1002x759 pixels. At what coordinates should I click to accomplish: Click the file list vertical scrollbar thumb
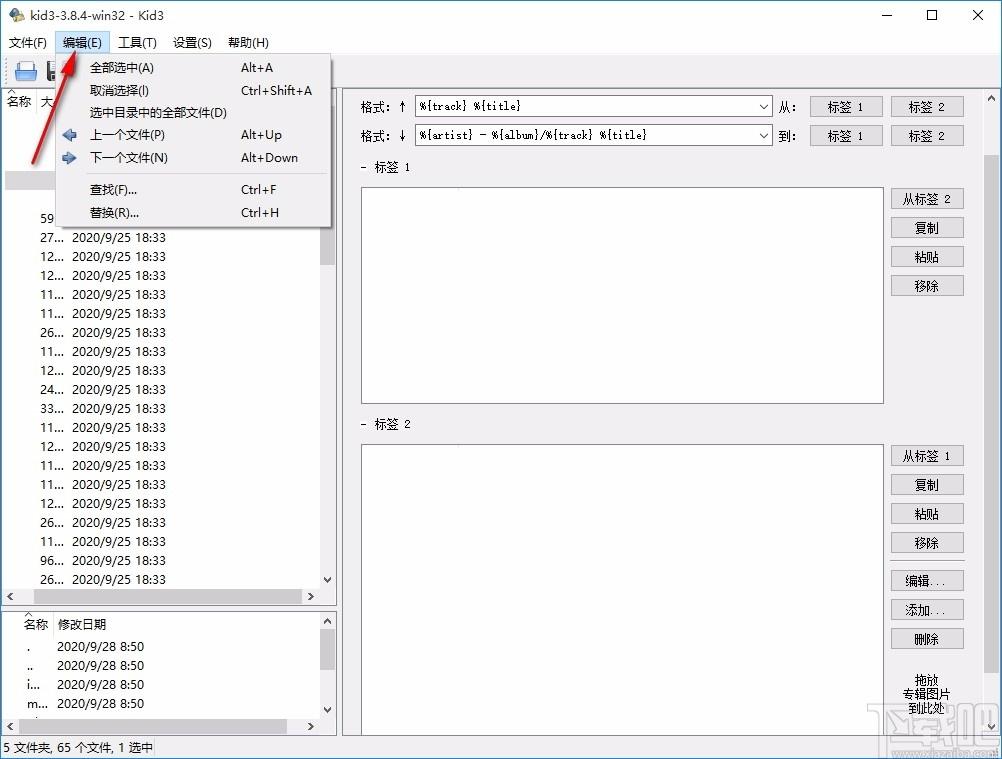[327, 246]
